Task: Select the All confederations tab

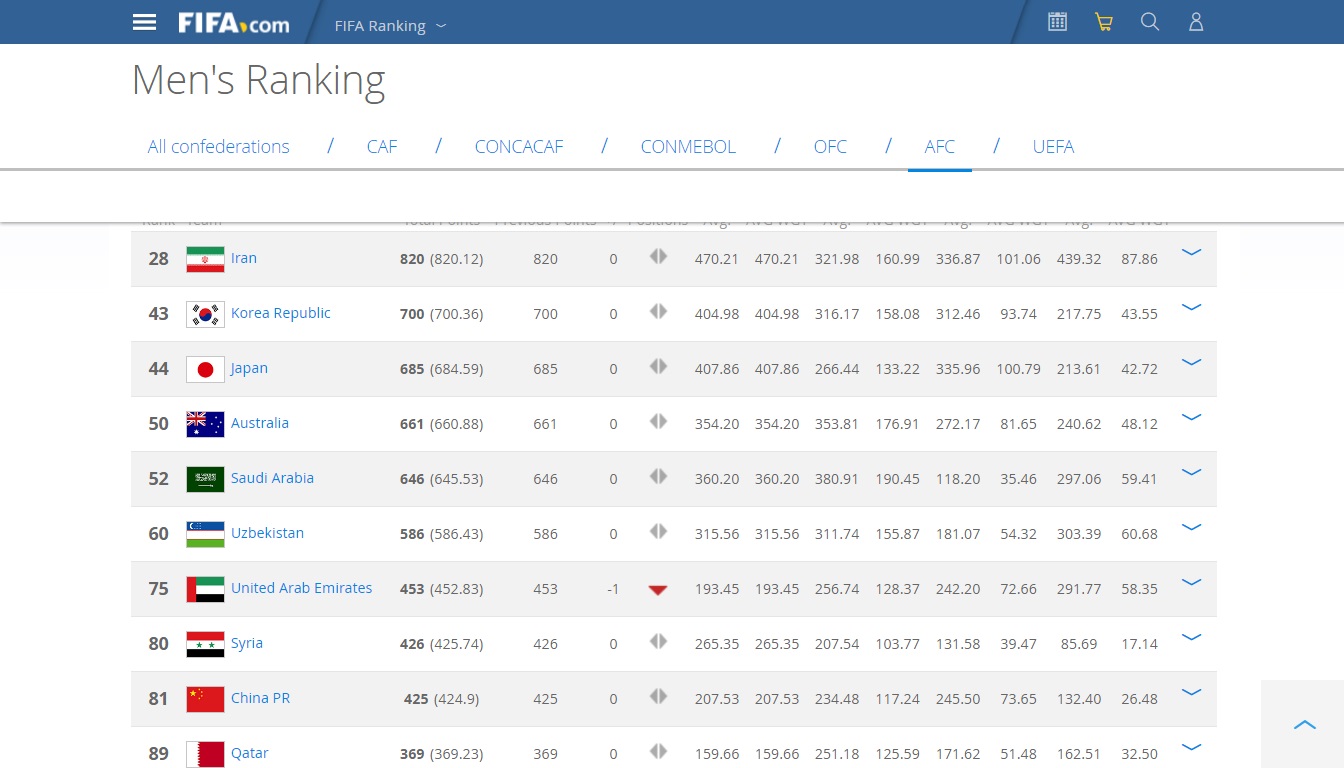Action: (x=218, y=147)
